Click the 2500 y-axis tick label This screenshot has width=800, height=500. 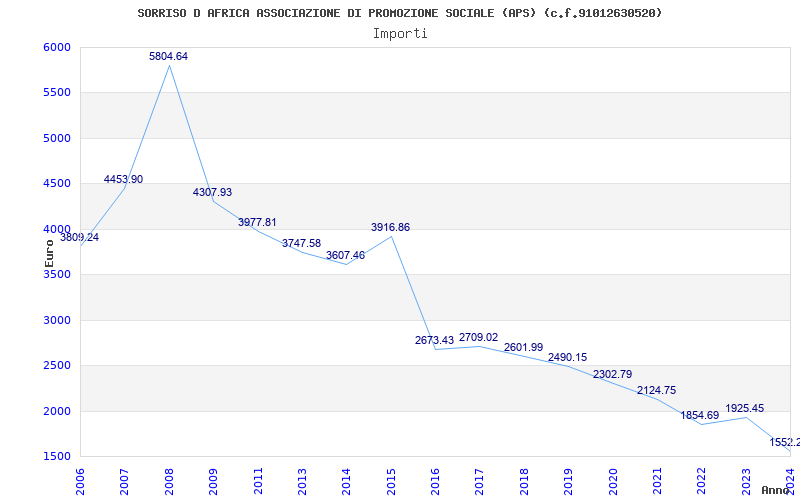click(56, 366)
